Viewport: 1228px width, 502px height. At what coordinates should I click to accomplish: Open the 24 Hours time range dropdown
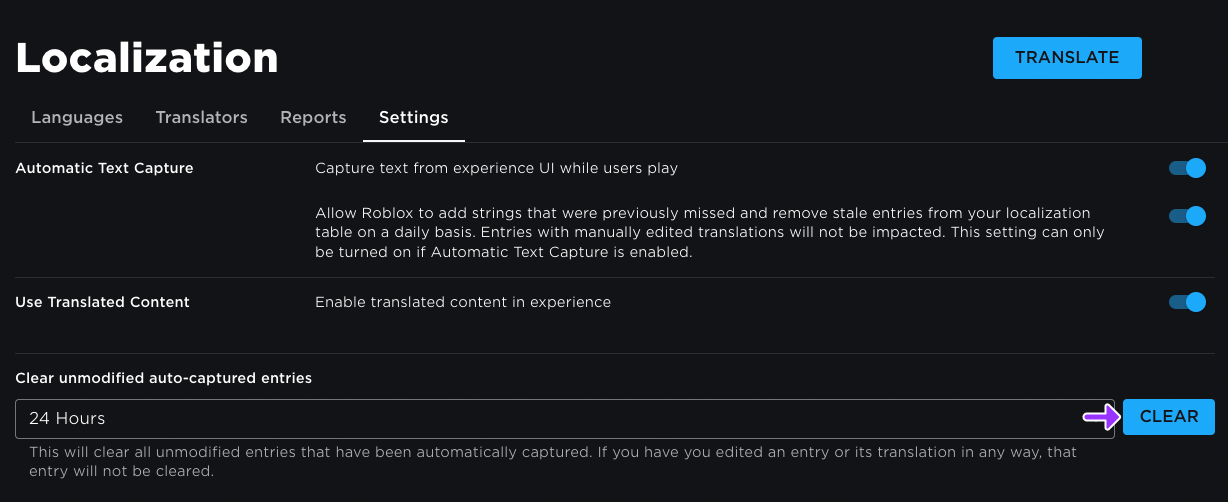pos(564,418)
